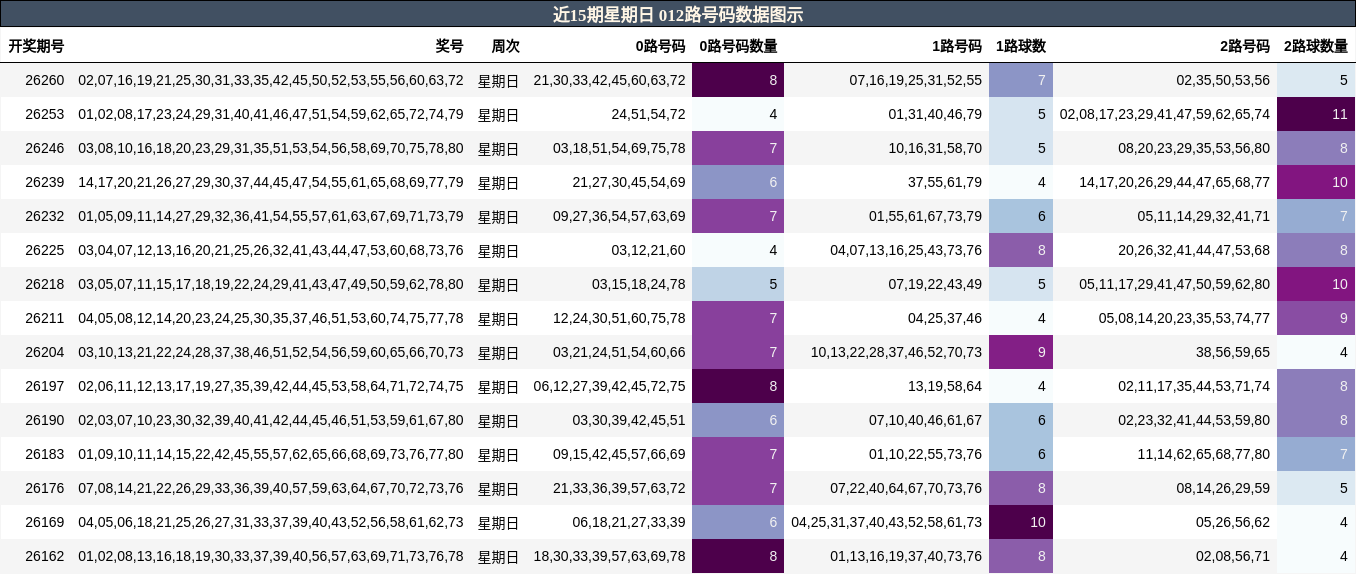Select the 0路号码数量 column header

pyautogui.click(x=738, y=46)
